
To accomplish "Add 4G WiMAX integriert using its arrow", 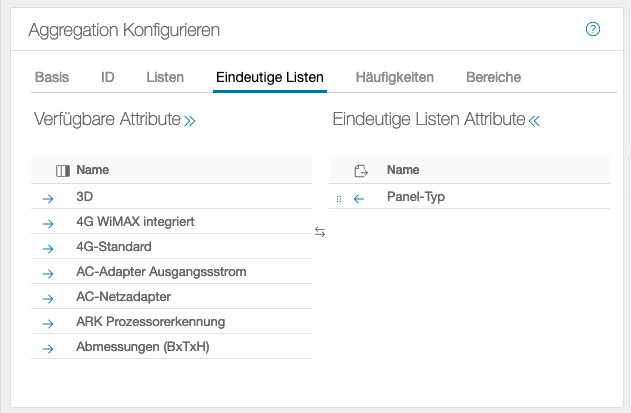I will tap(48, 223).
